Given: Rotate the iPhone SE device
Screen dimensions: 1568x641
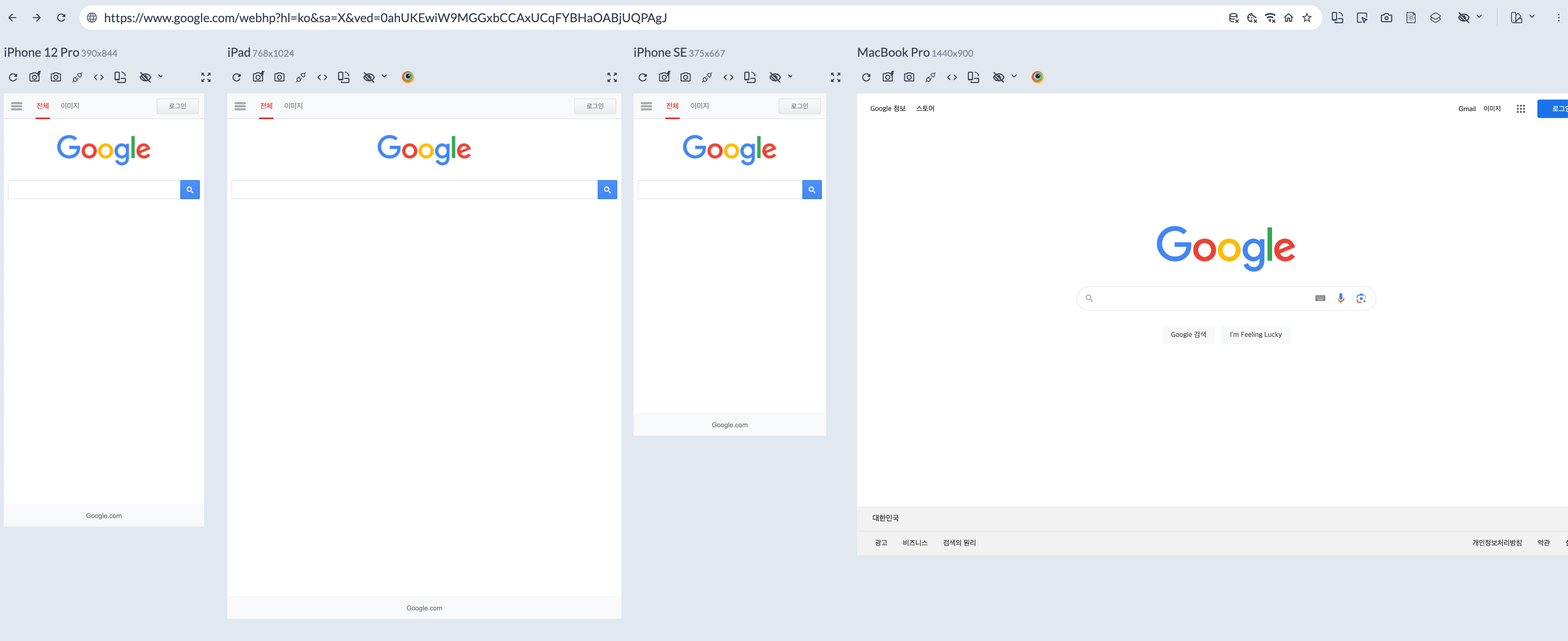Looking at the screenshot, I should (750, 77).
